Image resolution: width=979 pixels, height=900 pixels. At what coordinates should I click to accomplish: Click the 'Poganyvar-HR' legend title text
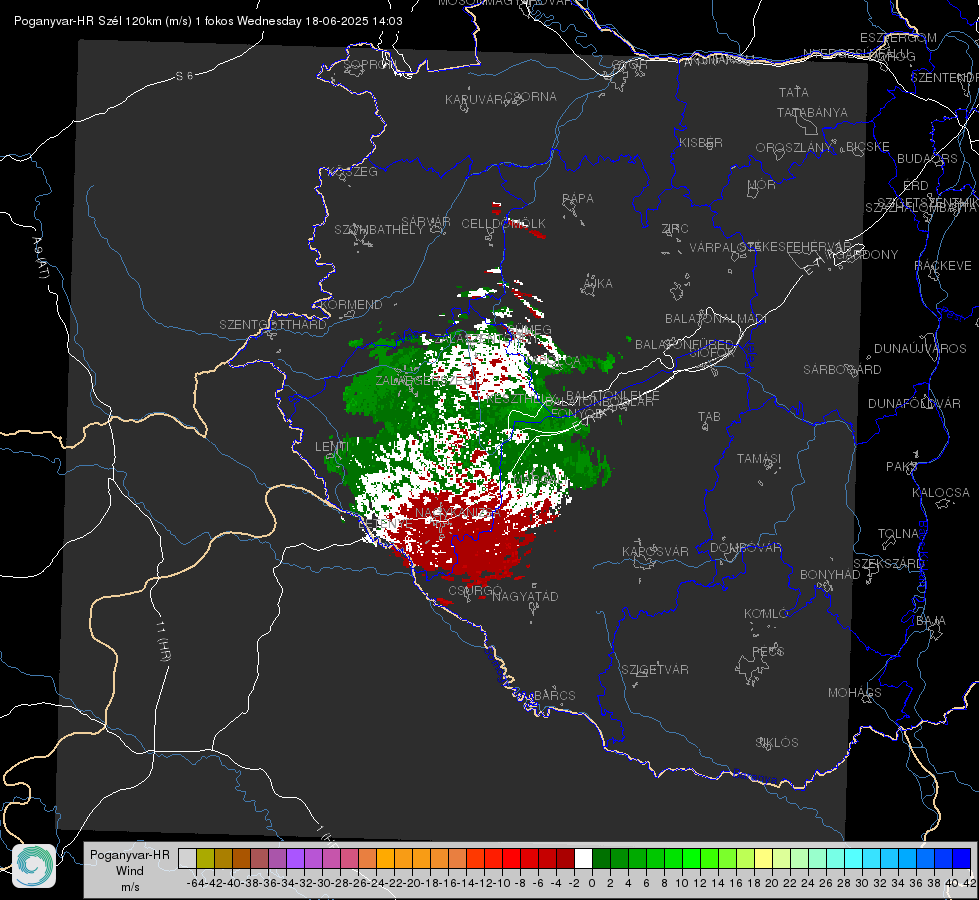click(x=129, y=855)
